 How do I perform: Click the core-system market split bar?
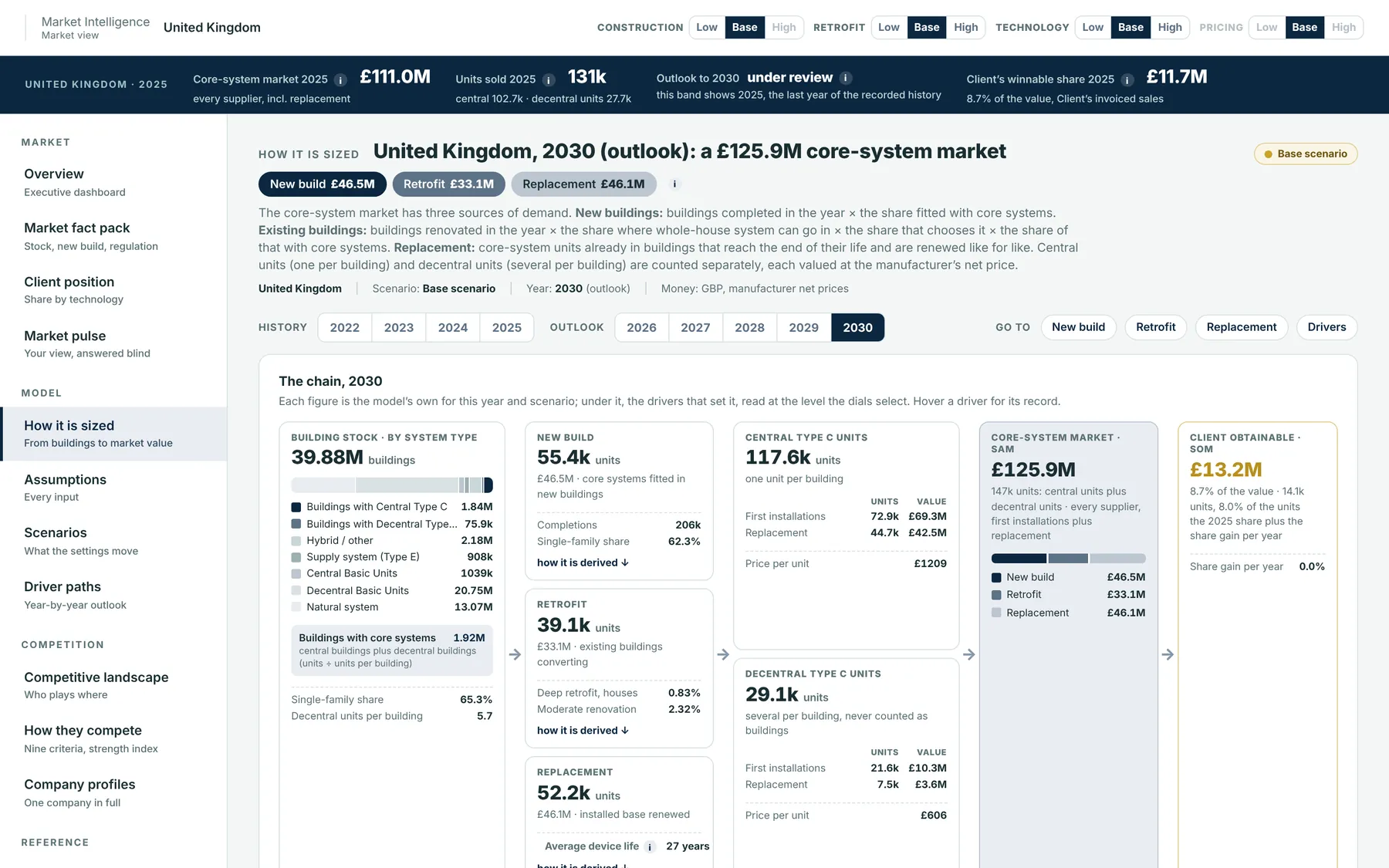coord(1068,559)
